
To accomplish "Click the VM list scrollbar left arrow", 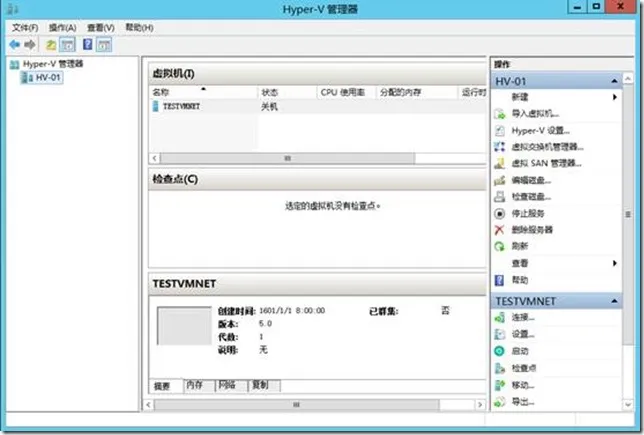I will coord(154,158).
